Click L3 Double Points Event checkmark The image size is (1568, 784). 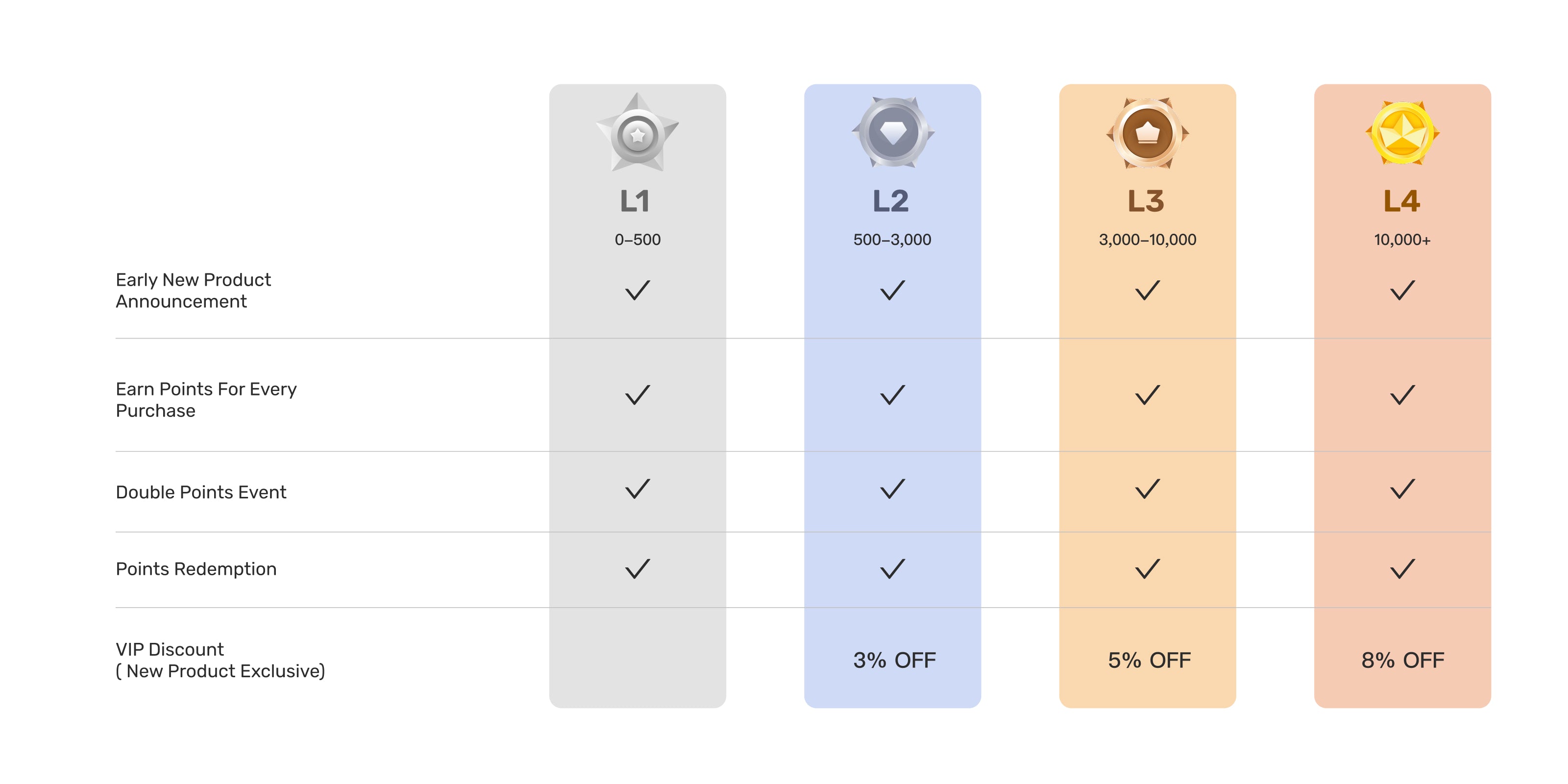tap(1148, 489)
